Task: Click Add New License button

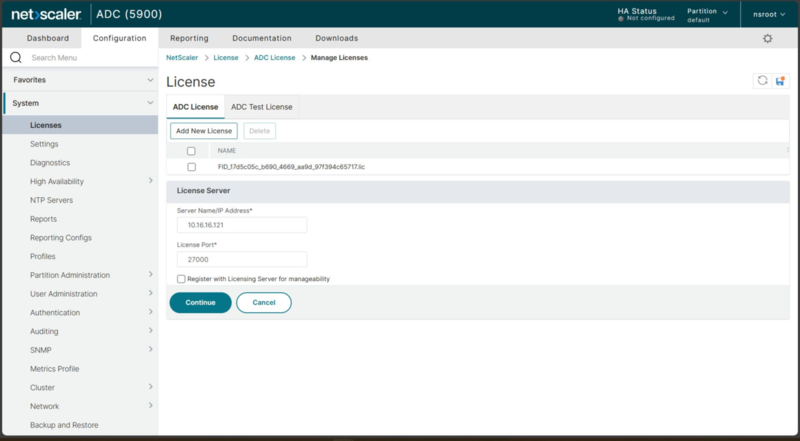Action: coord(204,131)
